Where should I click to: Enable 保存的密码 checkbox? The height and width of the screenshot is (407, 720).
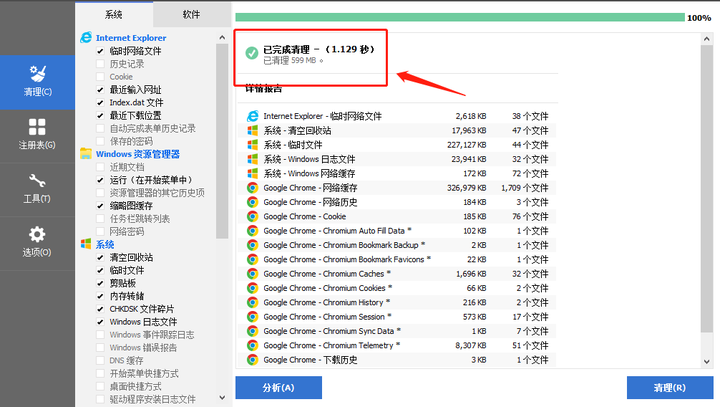100,141
